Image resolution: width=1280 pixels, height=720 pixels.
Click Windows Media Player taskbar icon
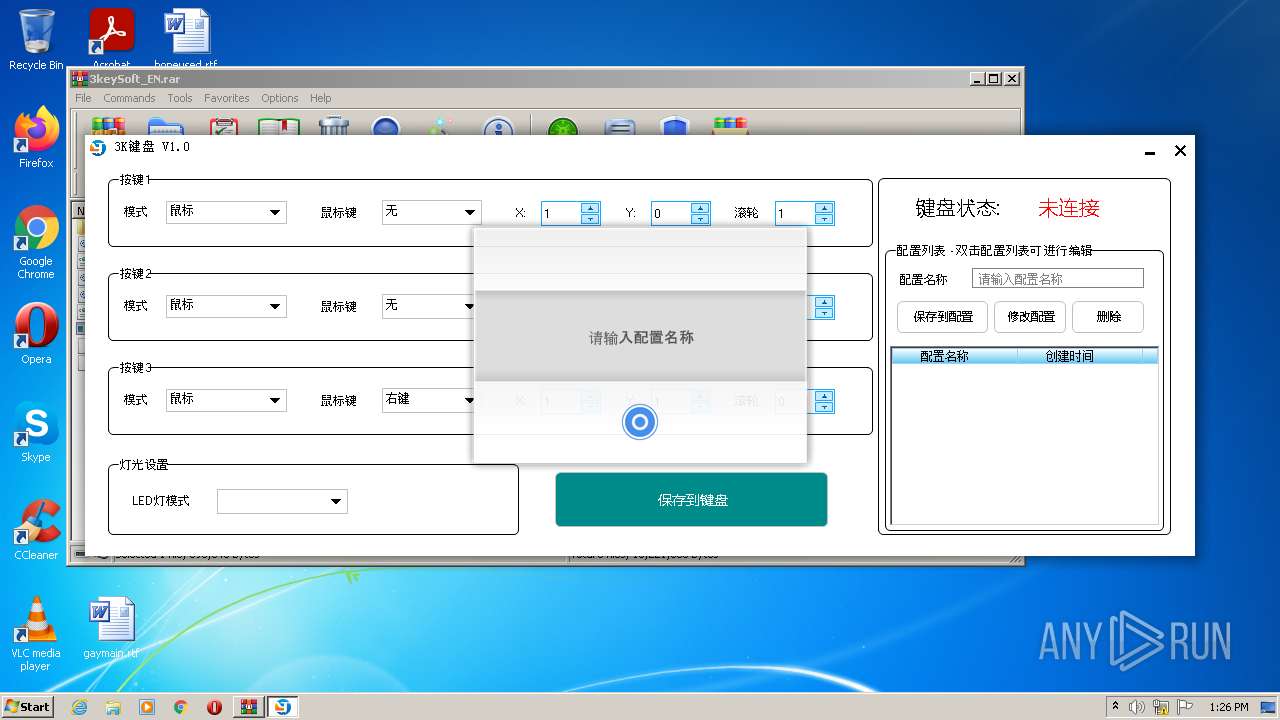pyautogui.click(x=147, y=707)
